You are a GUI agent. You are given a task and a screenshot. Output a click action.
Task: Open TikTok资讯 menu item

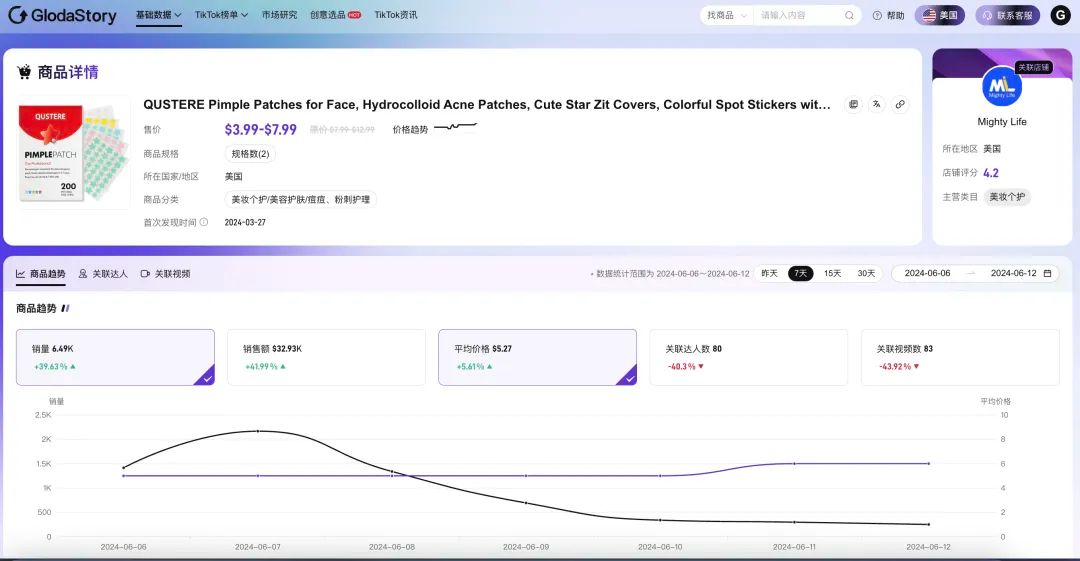(395, 14)
